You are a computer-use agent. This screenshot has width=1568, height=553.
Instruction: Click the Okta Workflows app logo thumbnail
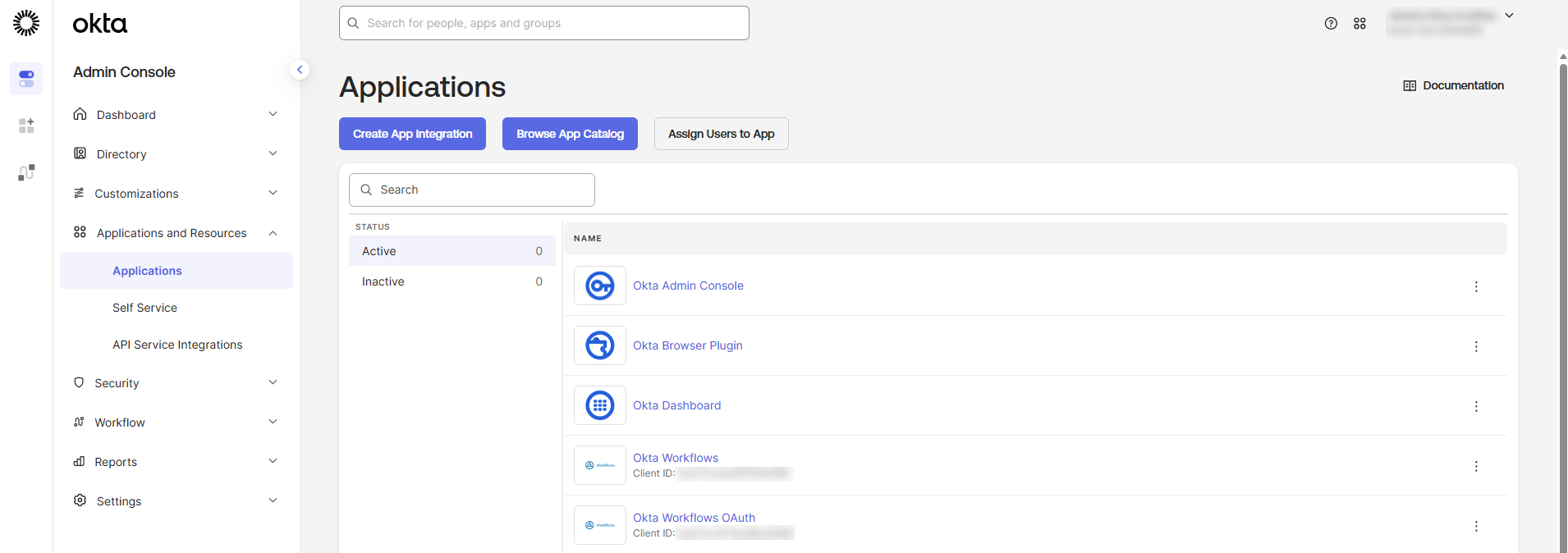coord(600,465)
